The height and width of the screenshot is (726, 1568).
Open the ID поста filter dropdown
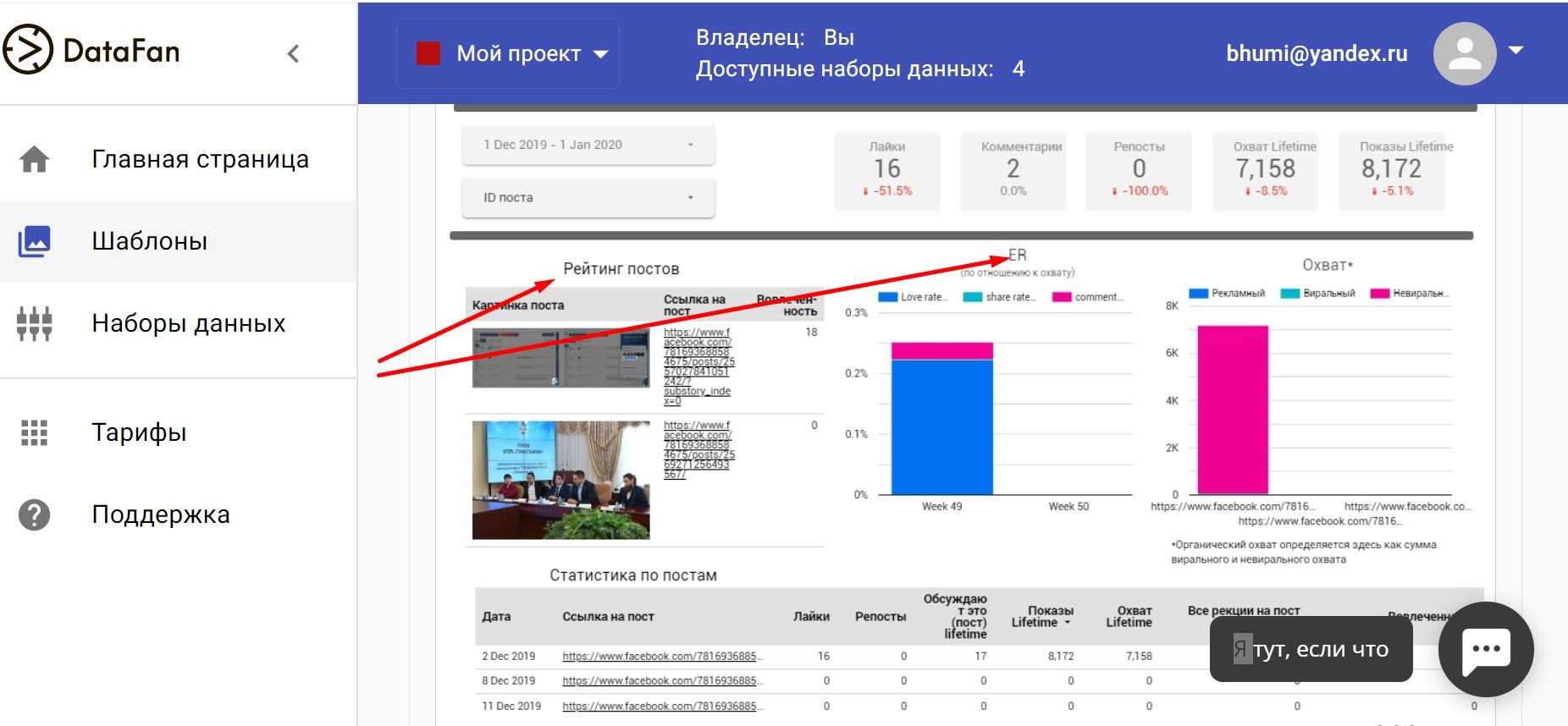pos(588,197)
